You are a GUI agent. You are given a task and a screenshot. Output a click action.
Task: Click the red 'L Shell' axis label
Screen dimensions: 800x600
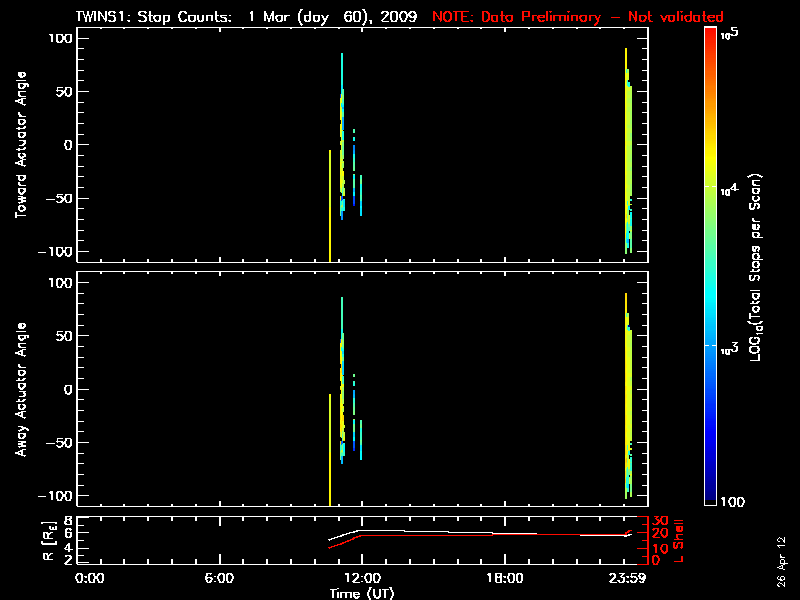tap(679, 539)
